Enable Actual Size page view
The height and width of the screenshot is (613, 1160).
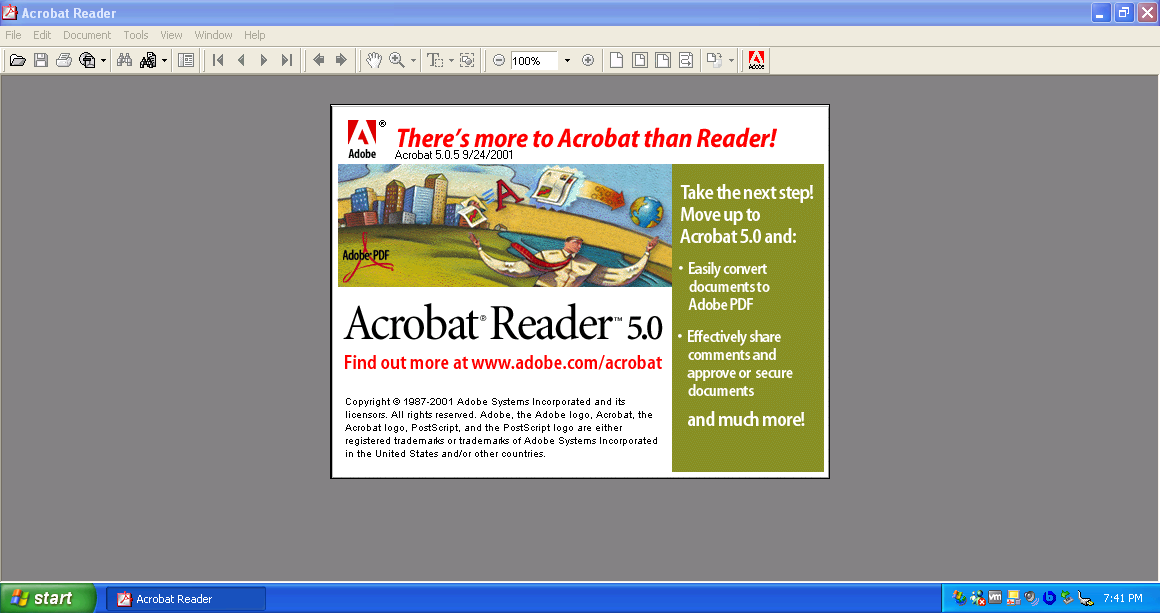[x=616, y=60]
